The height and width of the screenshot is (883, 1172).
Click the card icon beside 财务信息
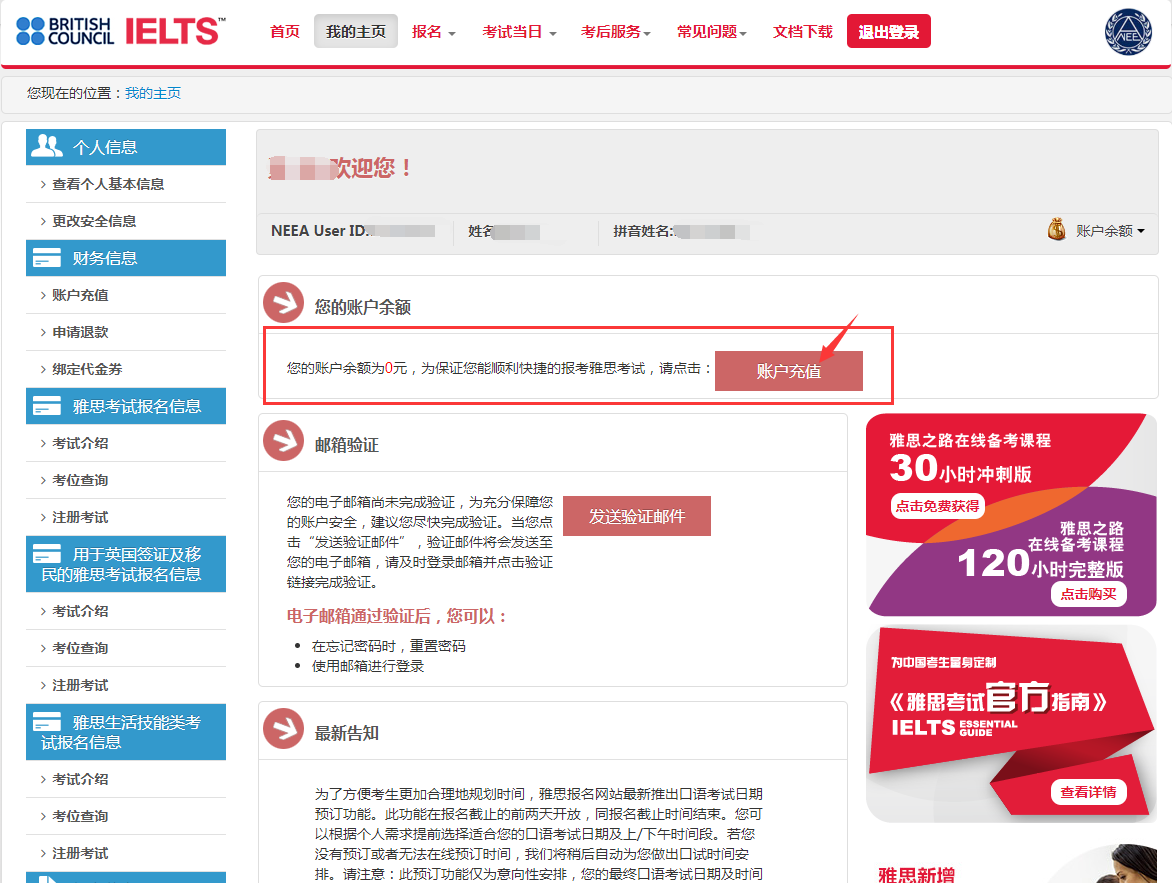pos(46,257)
